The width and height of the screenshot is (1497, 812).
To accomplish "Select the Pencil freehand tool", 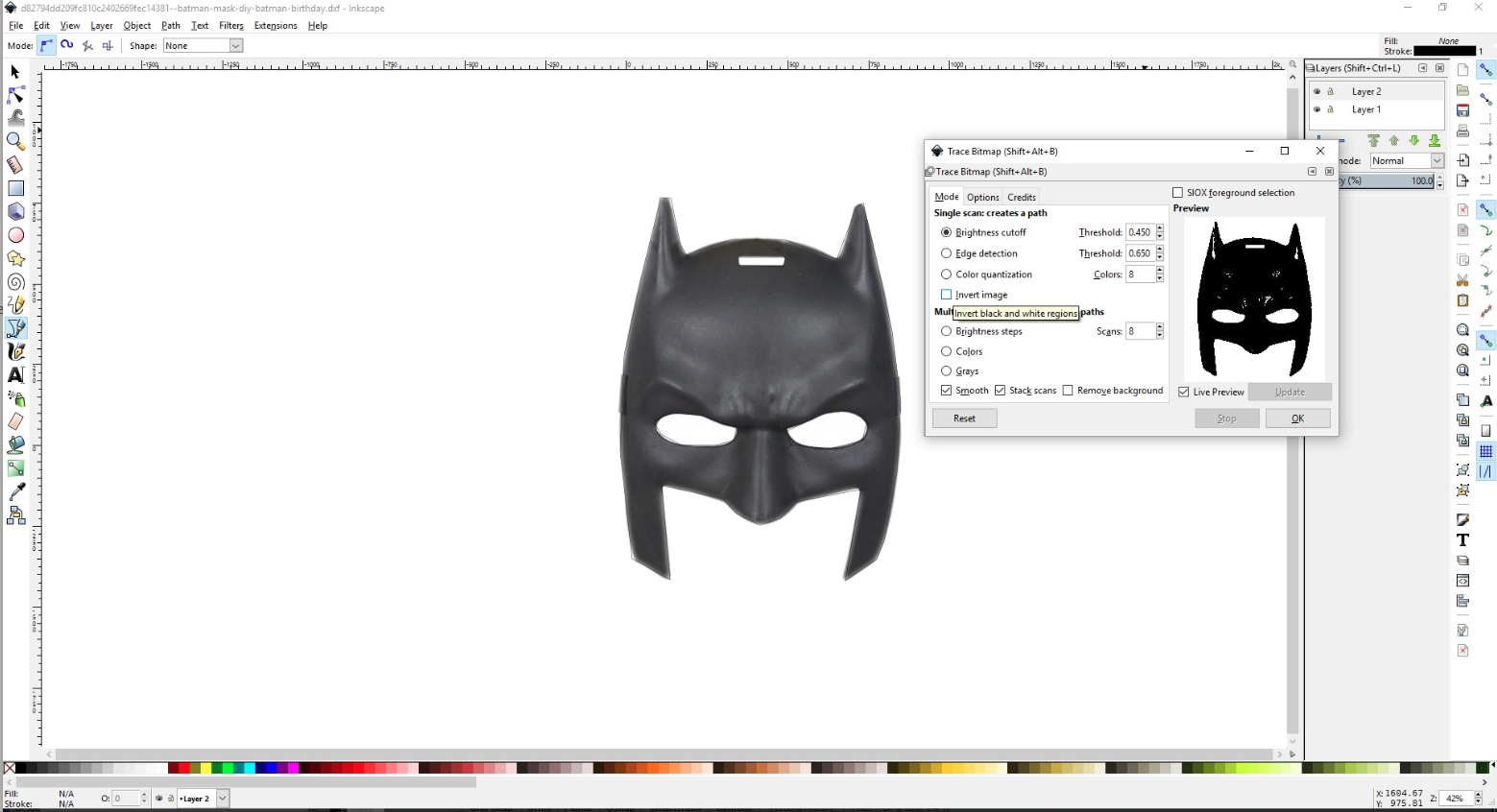I will [x=15, y=305].
